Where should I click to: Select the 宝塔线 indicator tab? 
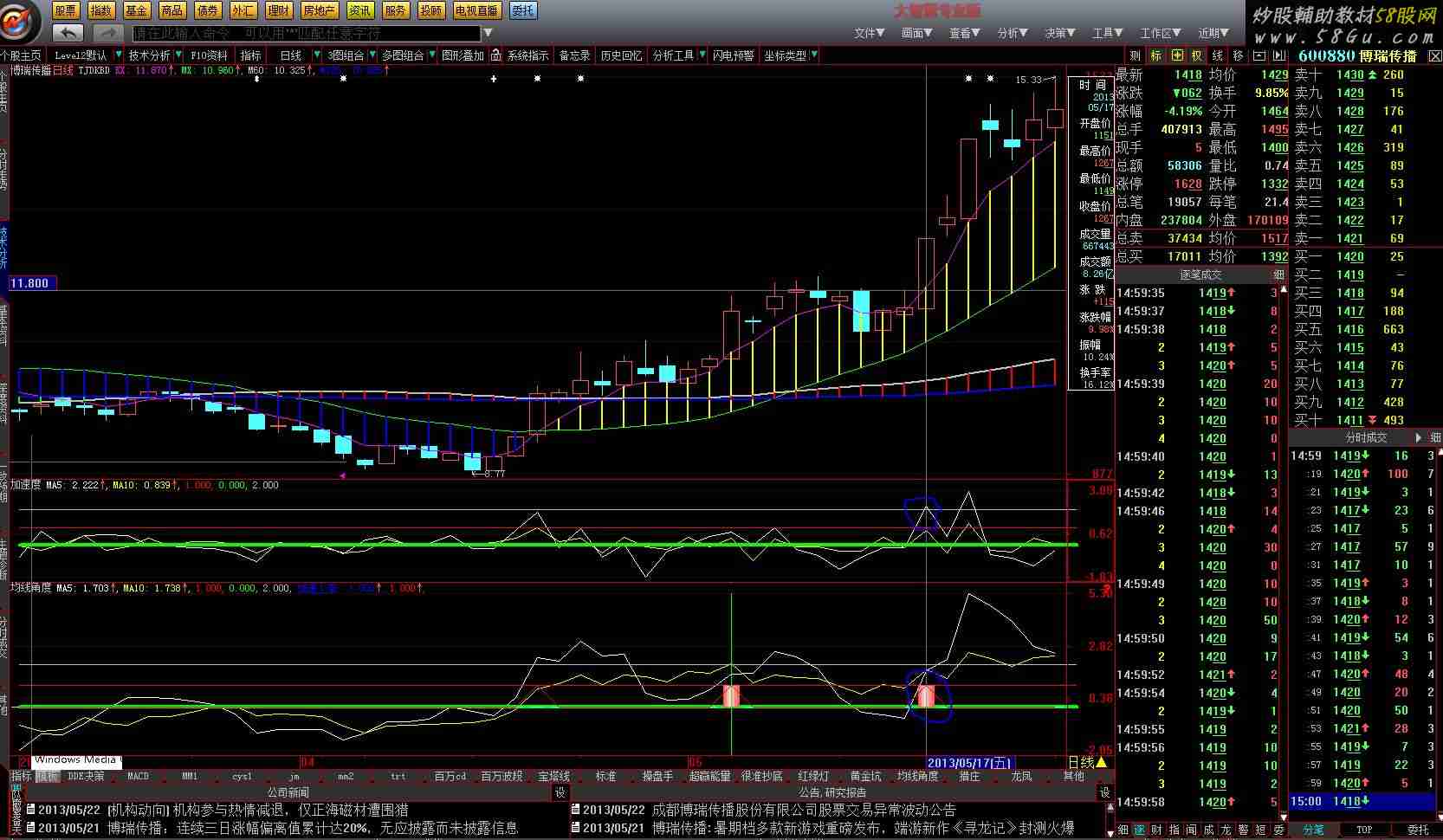click(553, 777)
